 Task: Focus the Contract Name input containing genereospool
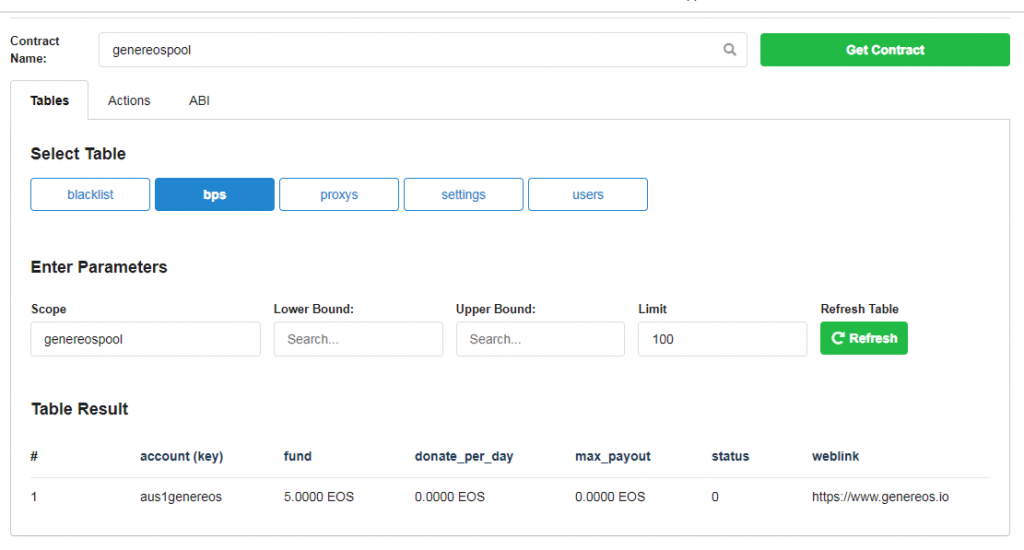coord(423,50)
